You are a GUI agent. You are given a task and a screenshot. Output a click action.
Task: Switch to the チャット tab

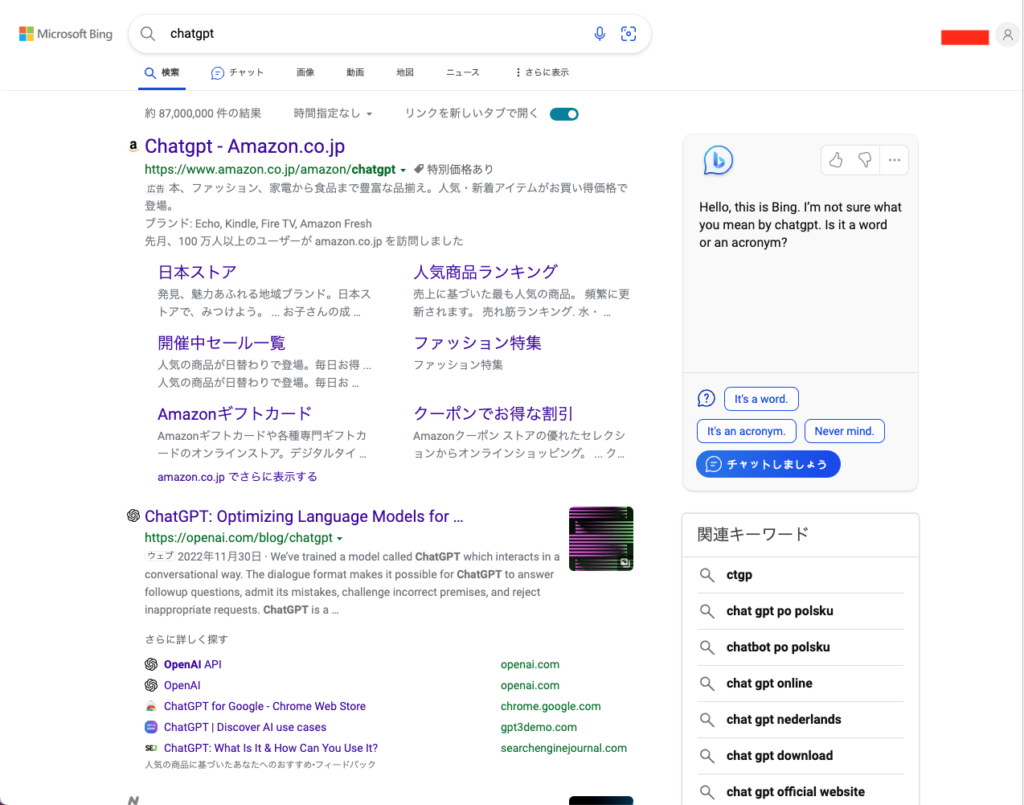(237, 72)
